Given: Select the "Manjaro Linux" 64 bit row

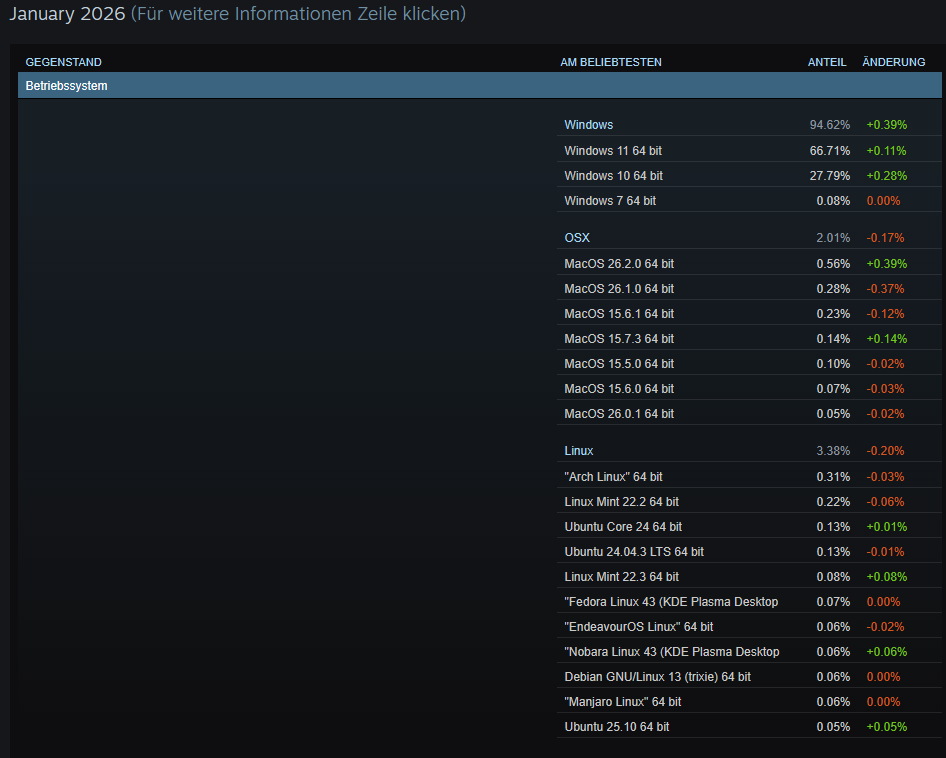Looking at the screenshot, I should click(x=749, y=702).
